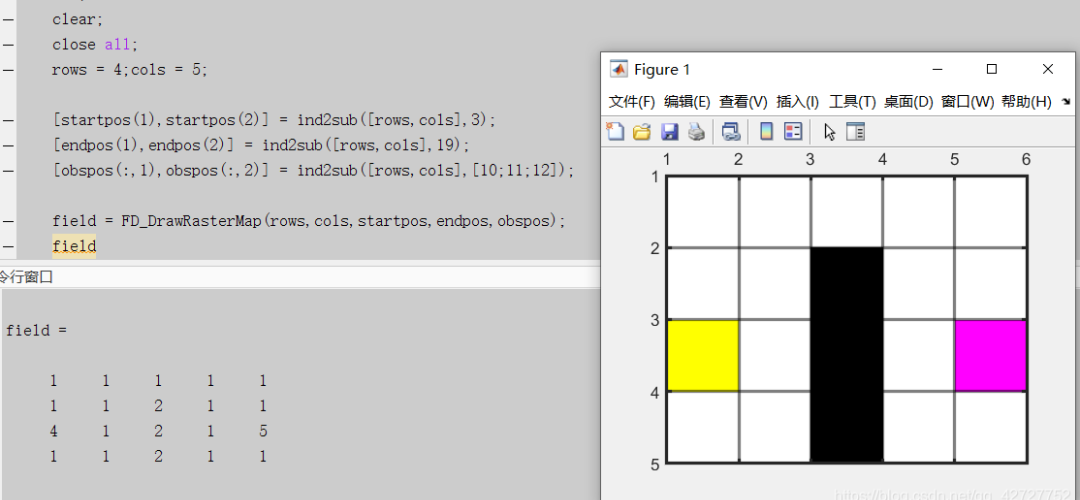
Task: Click the breakpoint dash beside the FD_DrawRasterMap line
Action: tap(8, 221)
